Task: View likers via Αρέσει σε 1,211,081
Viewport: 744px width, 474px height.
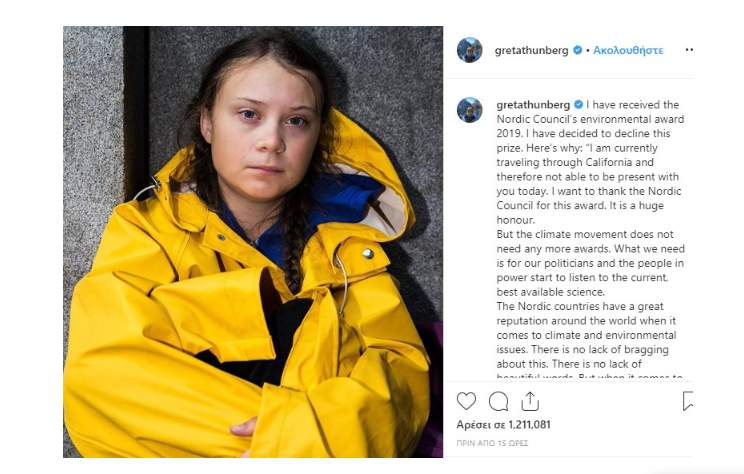Action: (x=503, y=425)
